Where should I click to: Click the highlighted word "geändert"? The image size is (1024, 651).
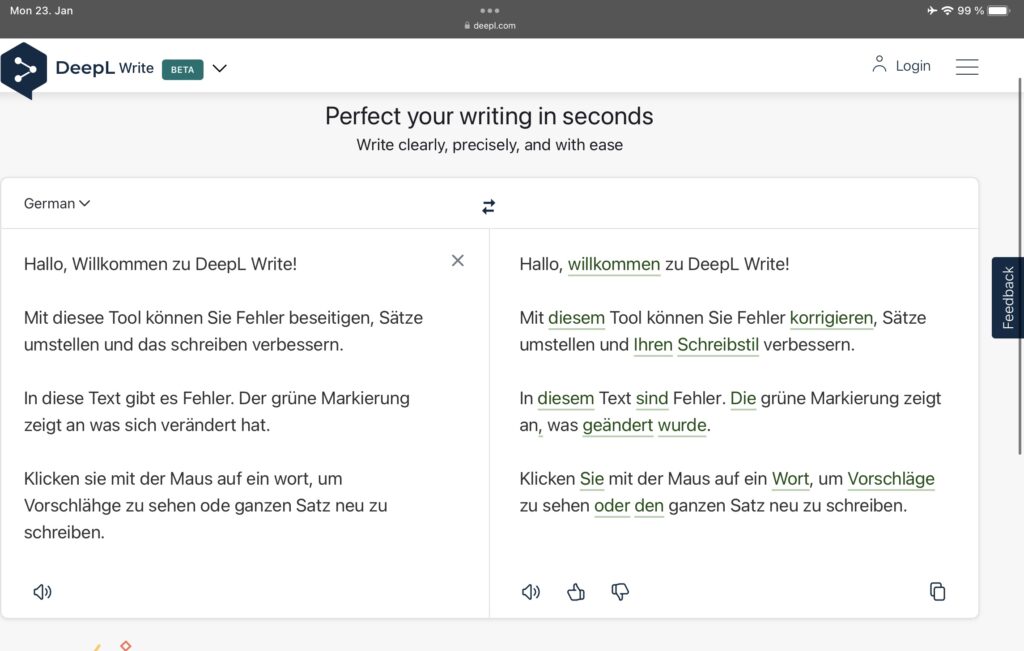tap(618, 425)
